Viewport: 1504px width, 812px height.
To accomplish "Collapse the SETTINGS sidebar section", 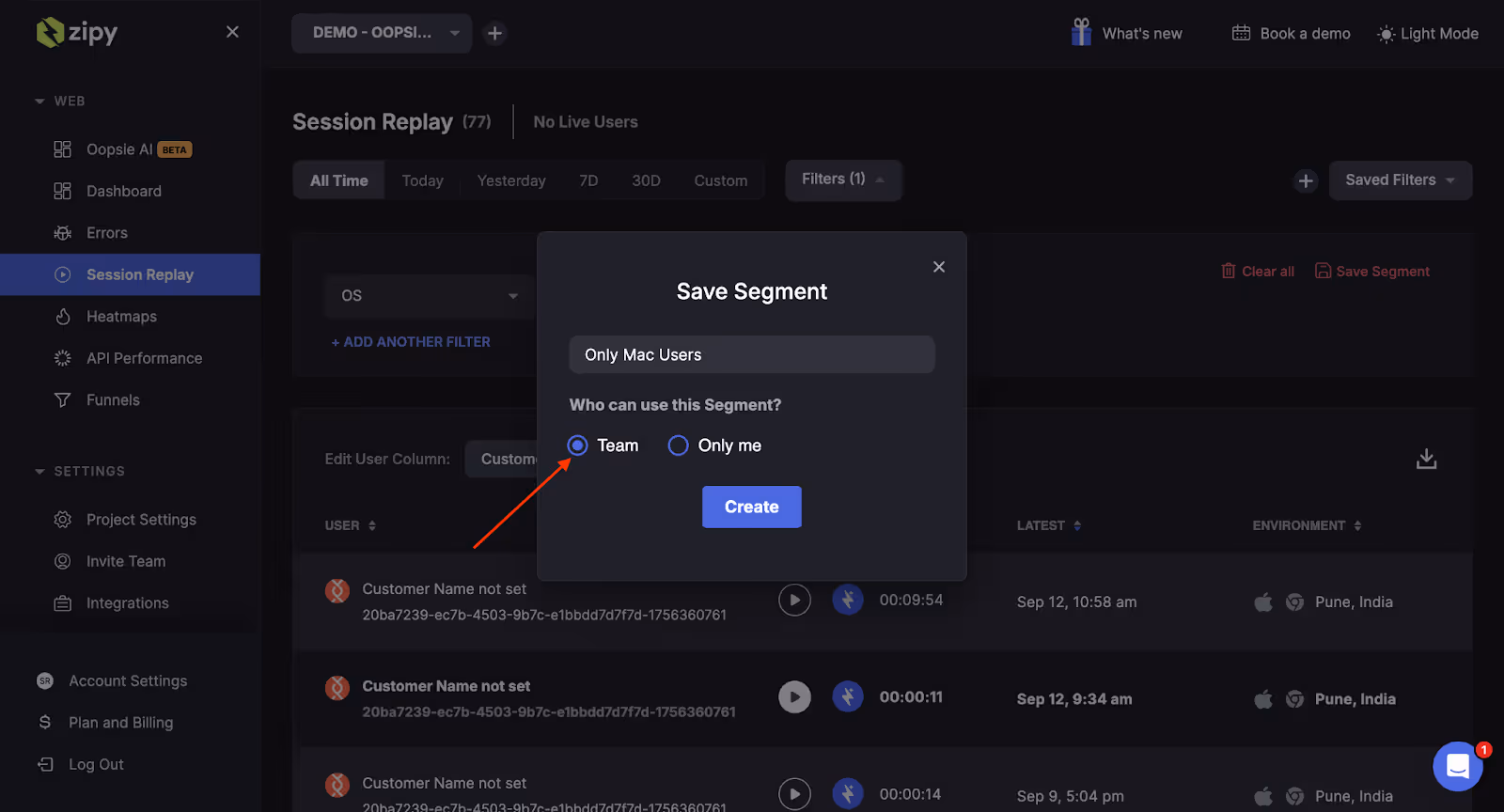I will (x=39, y=472).
